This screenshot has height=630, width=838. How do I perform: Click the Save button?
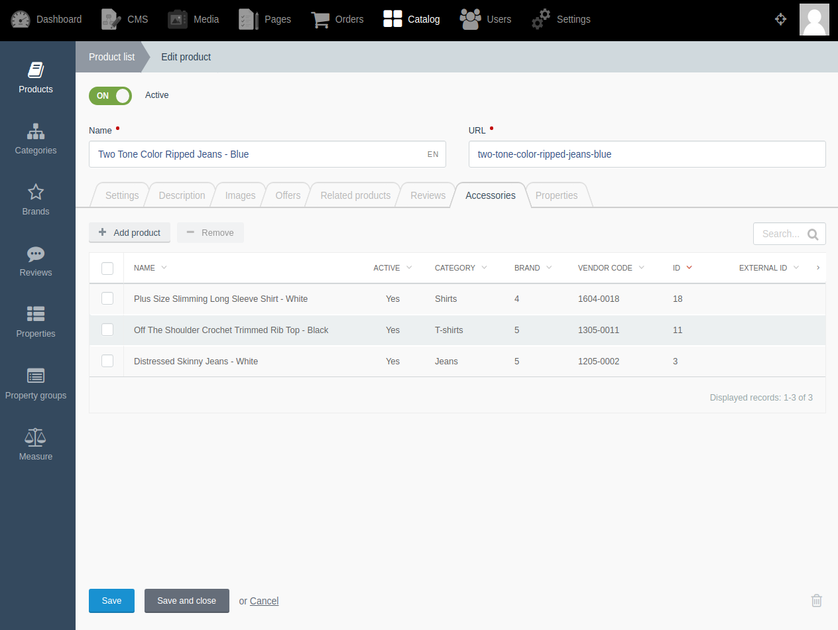point(112,601)
